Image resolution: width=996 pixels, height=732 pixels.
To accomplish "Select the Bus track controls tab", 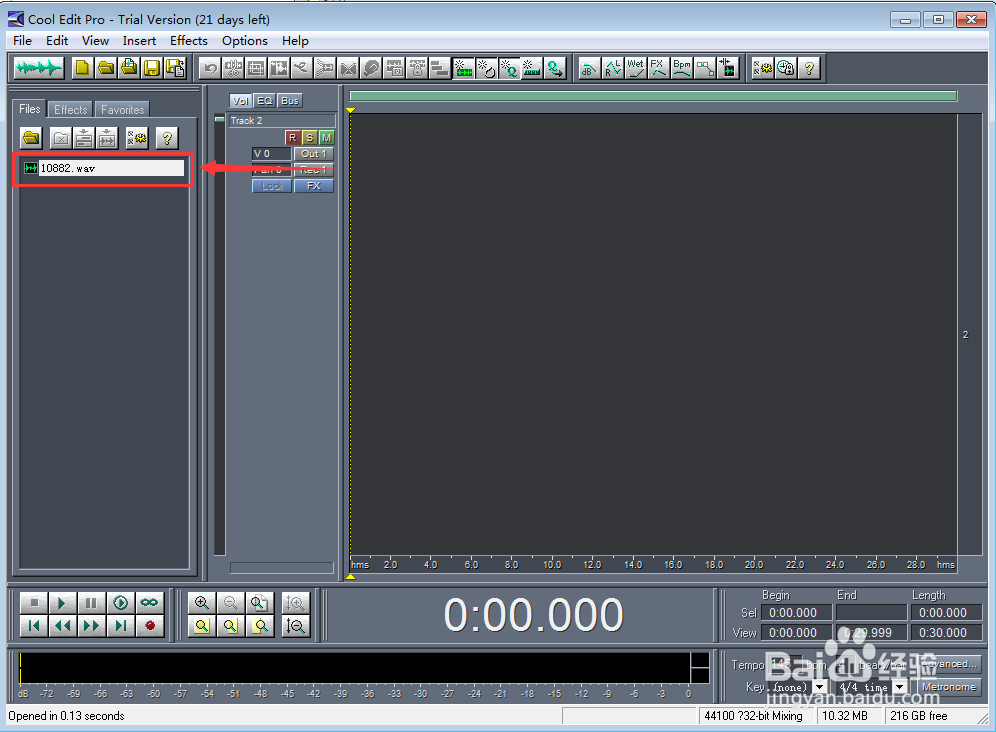I will tap(290, 101).
